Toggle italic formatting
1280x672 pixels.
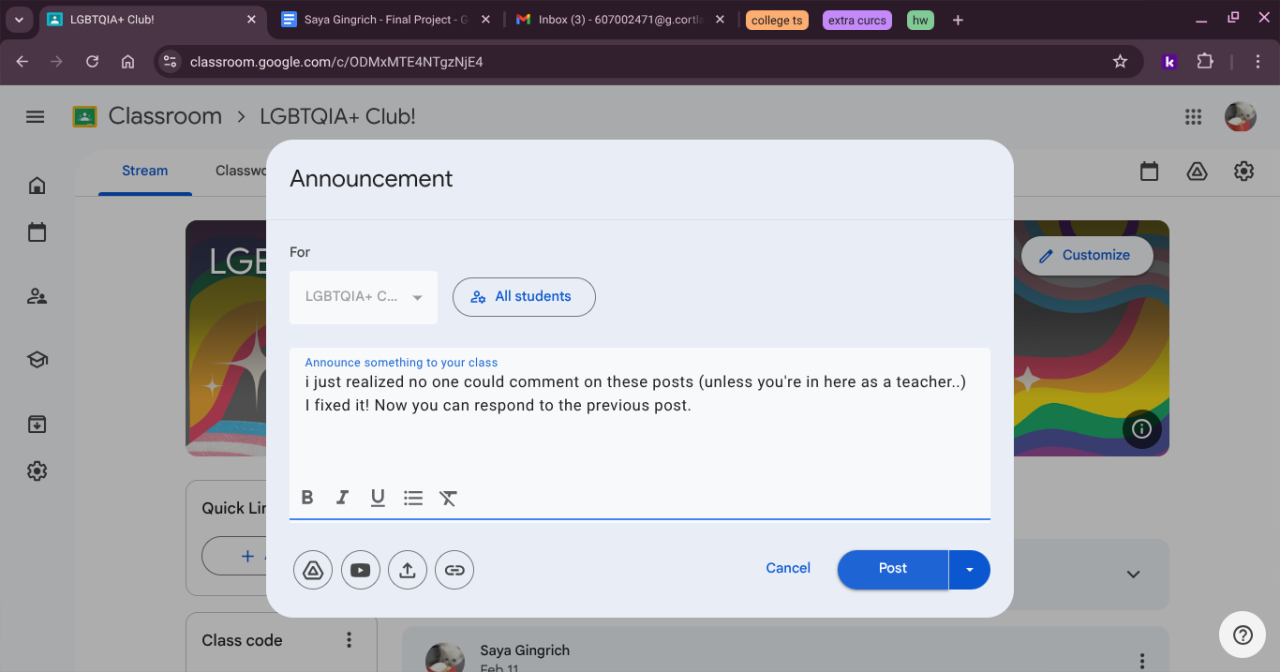pos(342,498)
